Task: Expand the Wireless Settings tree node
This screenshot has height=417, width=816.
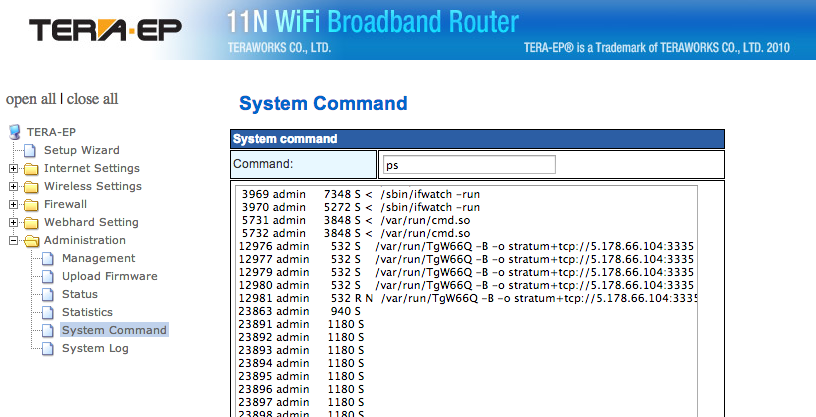Action: click(14, 187)
